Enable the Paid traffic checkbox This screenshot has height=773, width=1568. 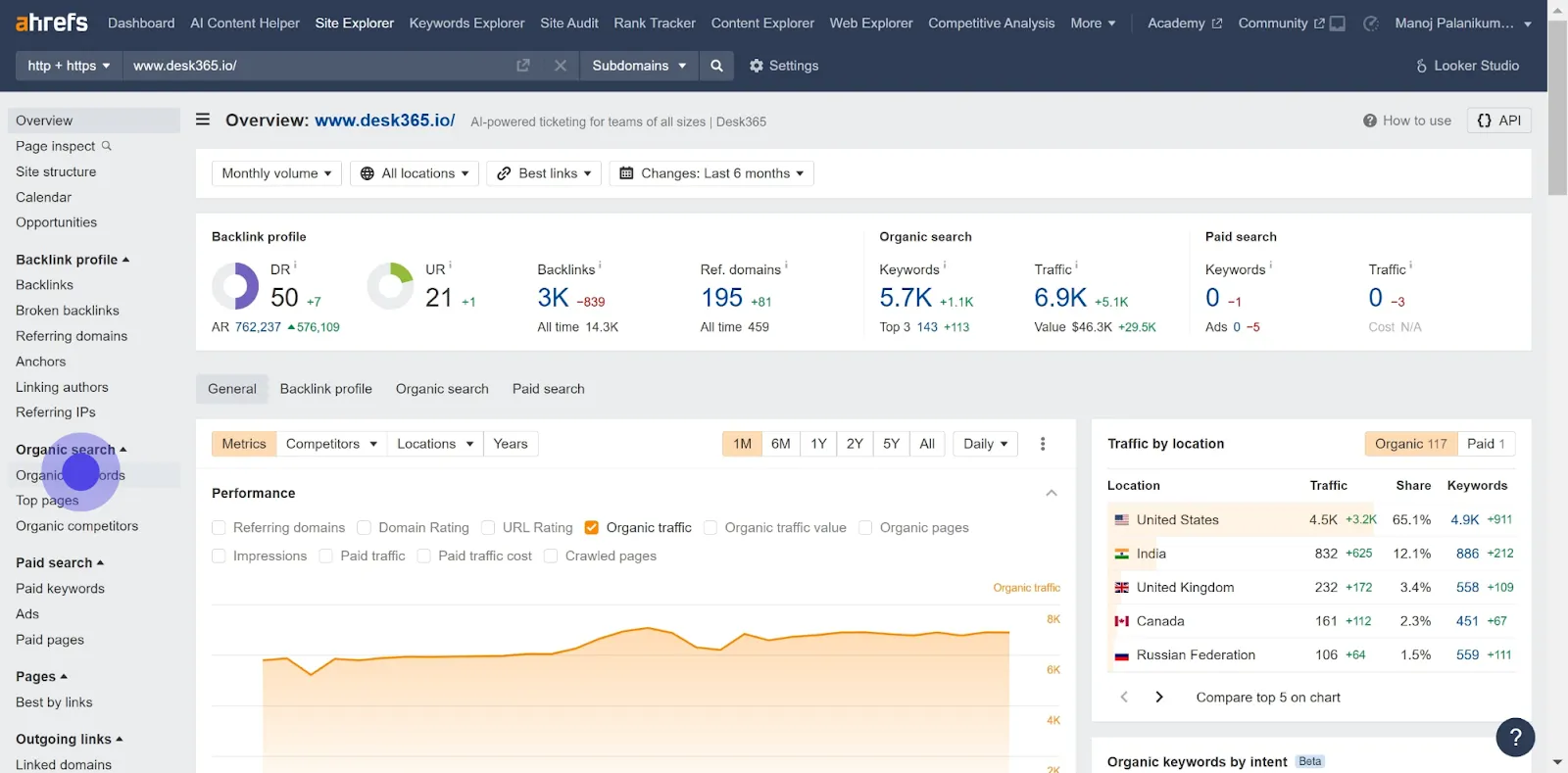[325, 556]
